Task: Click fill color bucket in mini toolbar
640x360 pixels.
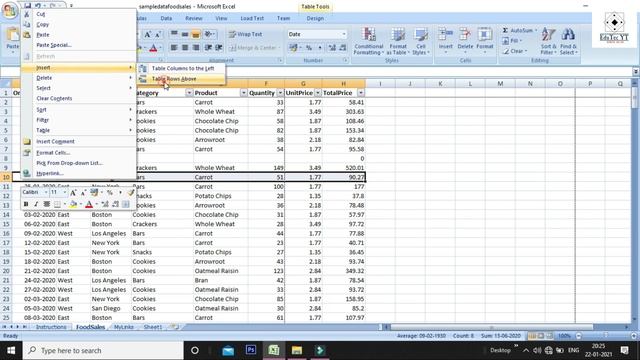Action: click(73, 204)
